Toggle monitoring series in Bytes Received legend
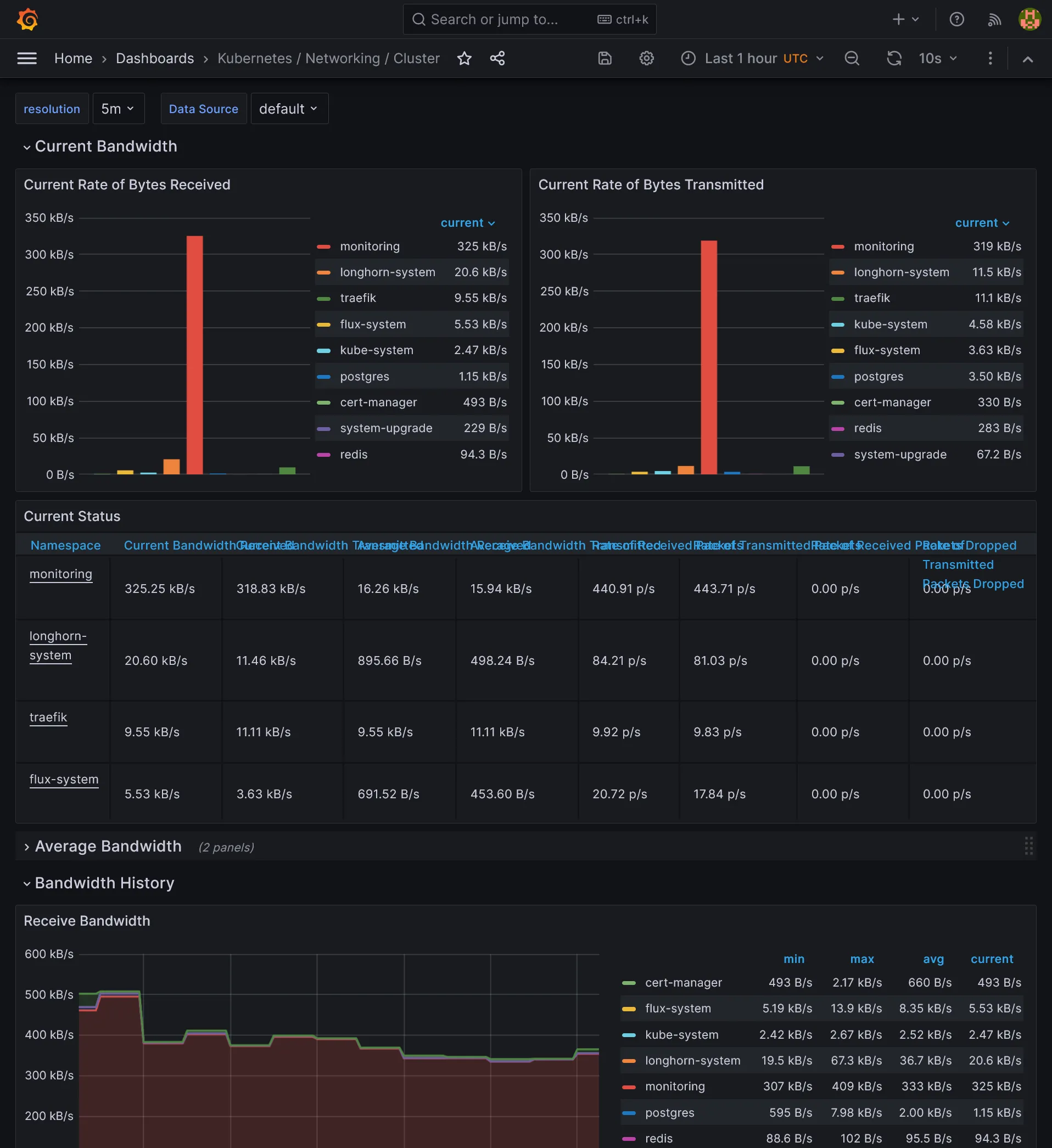This screenshot has width=1052, height=1148. [370, 246]
